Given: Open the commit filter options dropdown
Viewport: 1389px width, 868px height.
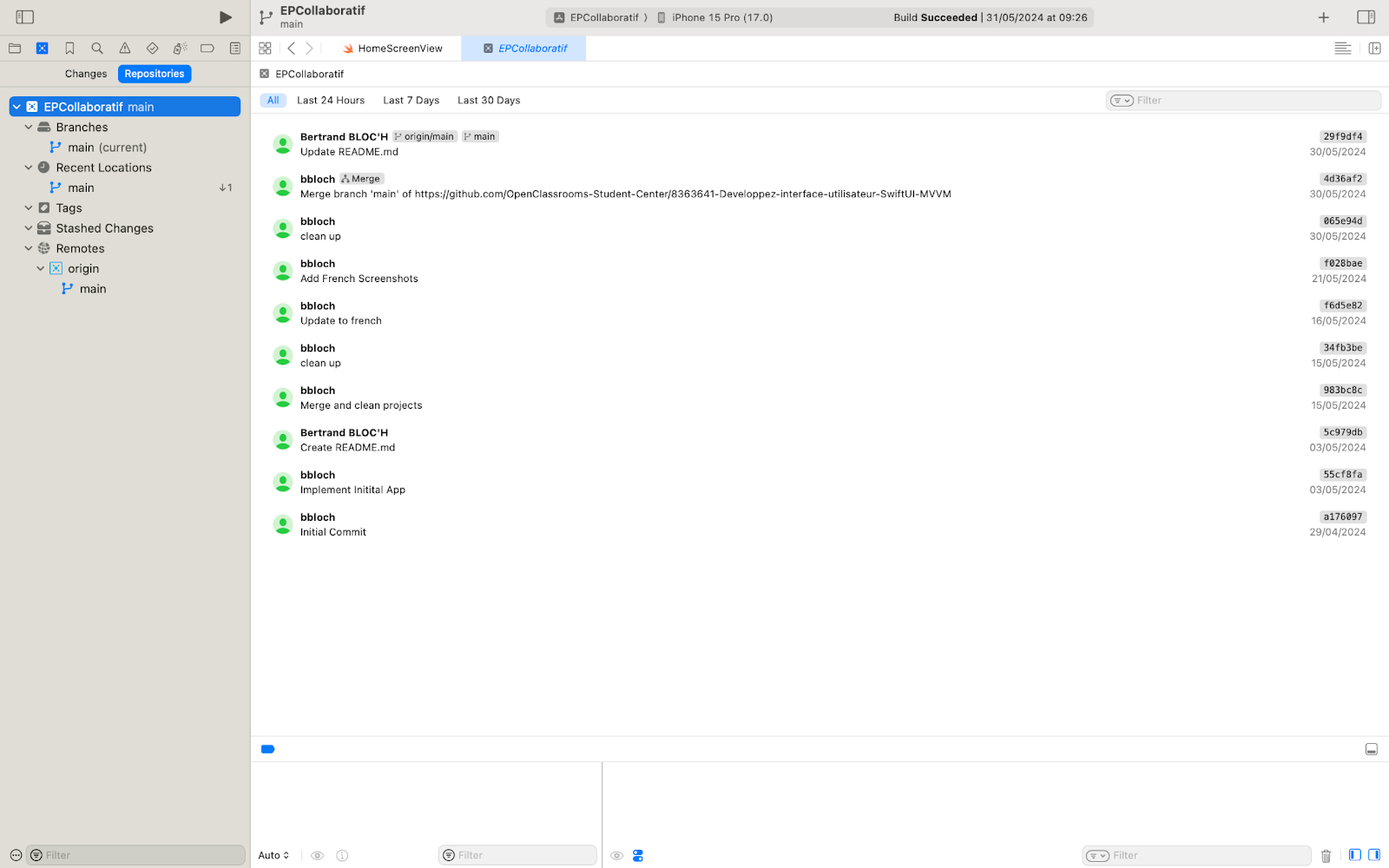Looking at the screenshot, I should coord(1122,101).
